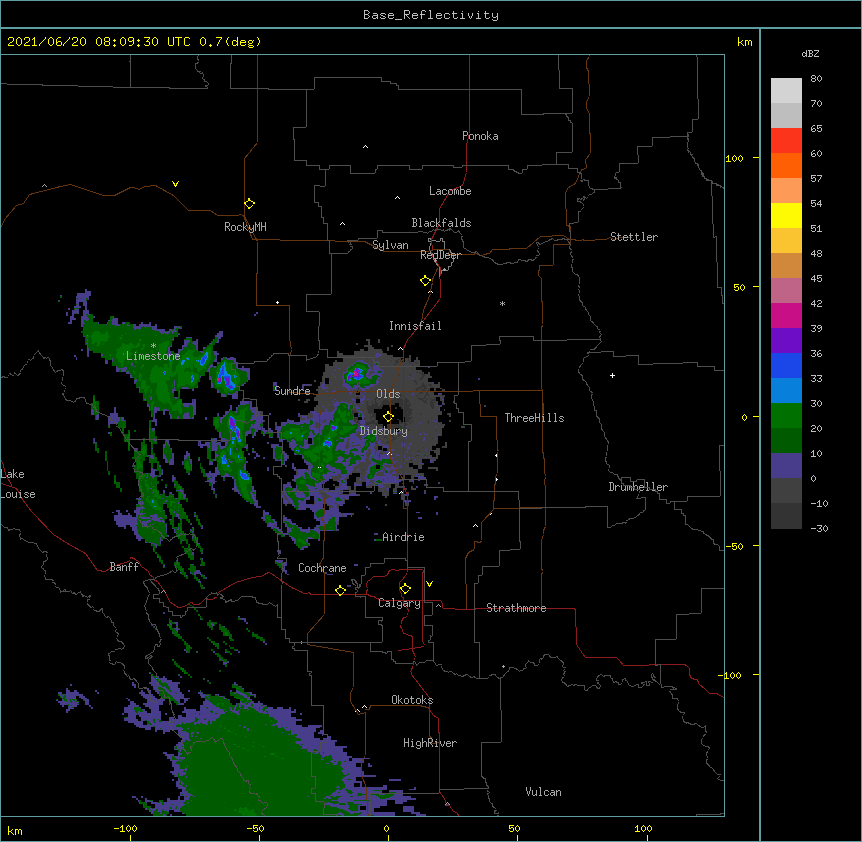Click the Calgary label
The height and width of the screenshot is (842, 862).
(399, 603)
